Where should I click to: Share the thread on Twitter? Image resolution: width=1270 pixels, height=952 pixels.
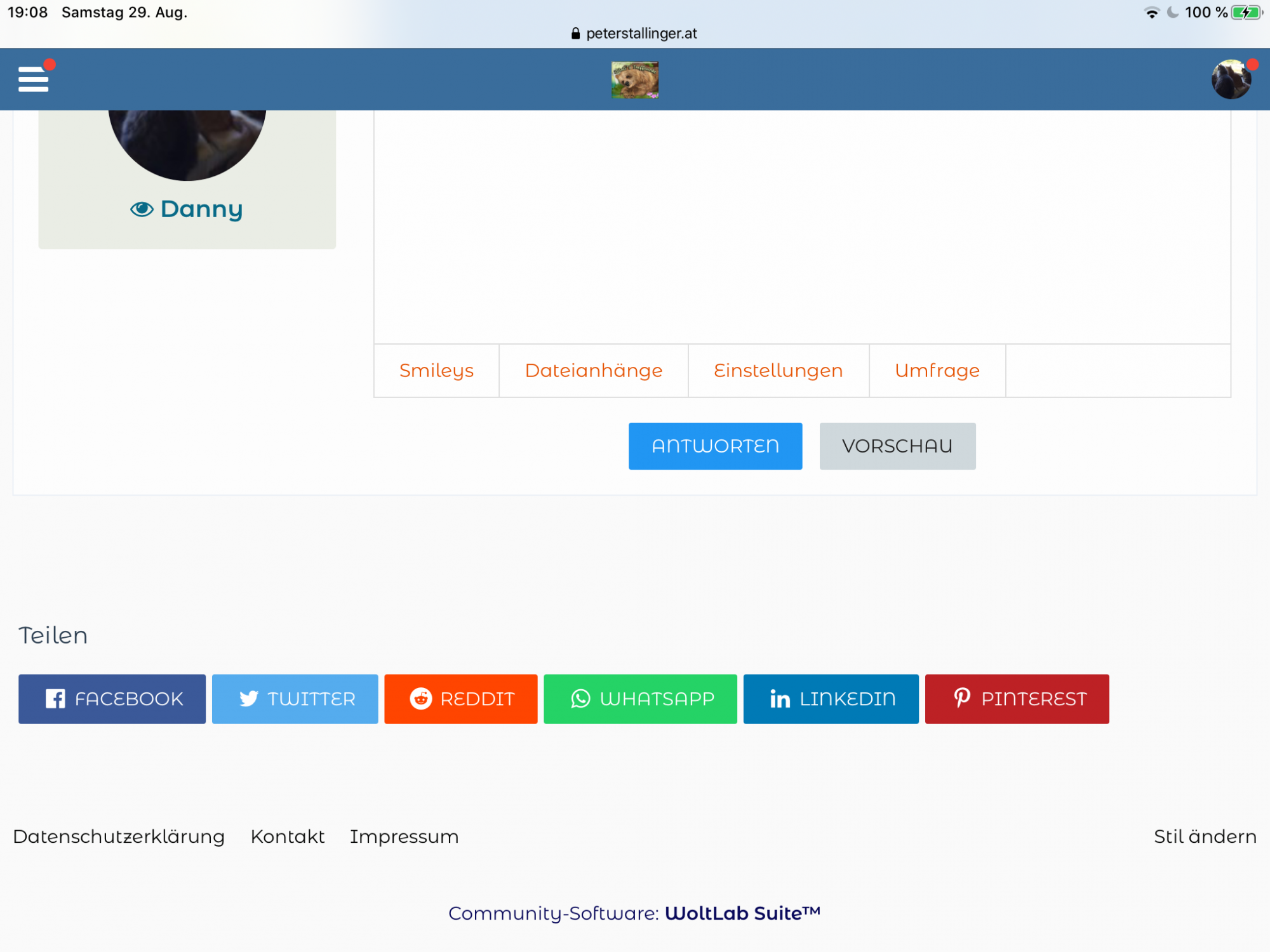click(x=295, y=699)
